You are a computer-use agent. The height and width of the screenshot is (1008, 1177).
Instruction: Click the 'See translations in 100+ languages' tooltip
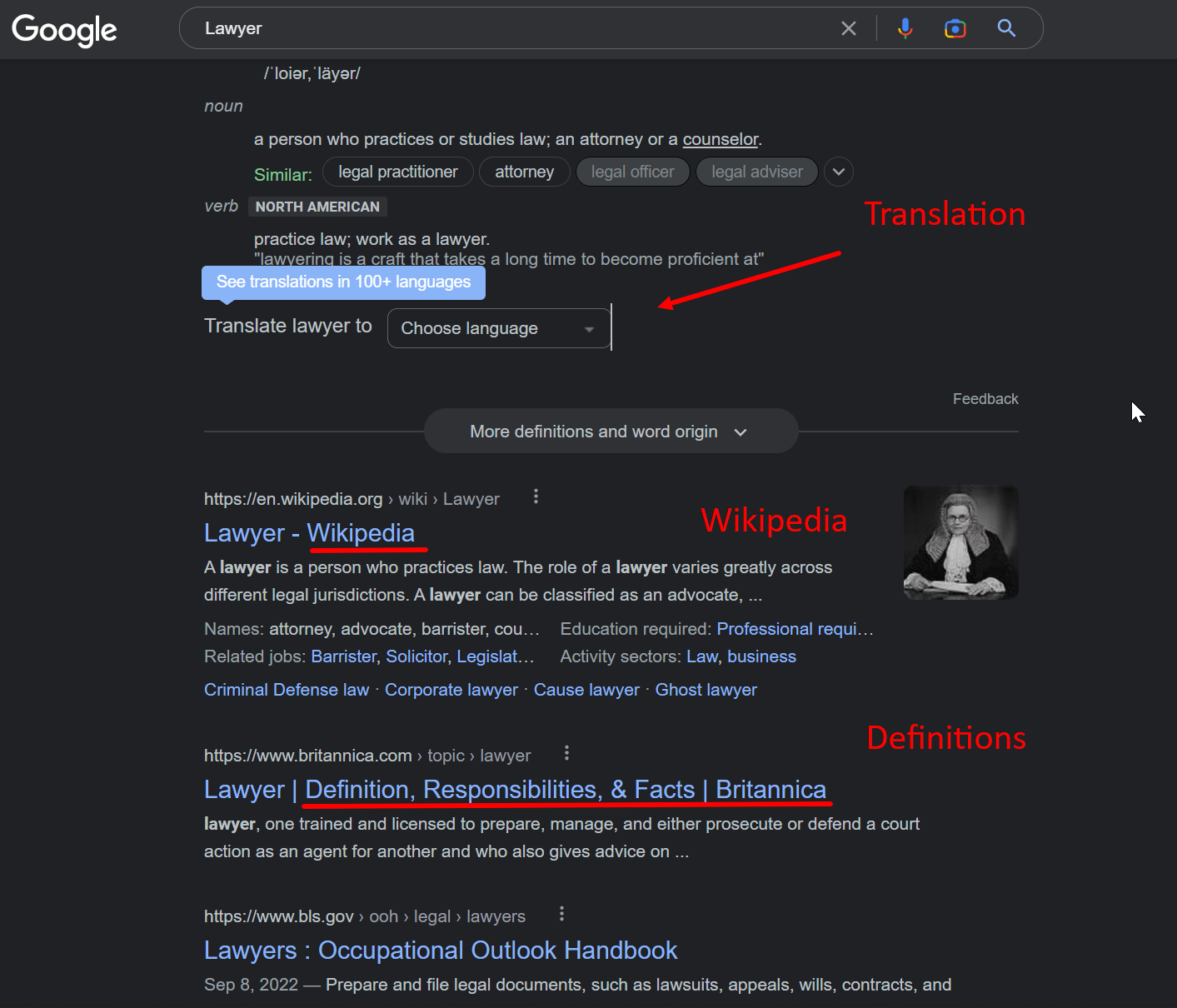coord(343,282)
